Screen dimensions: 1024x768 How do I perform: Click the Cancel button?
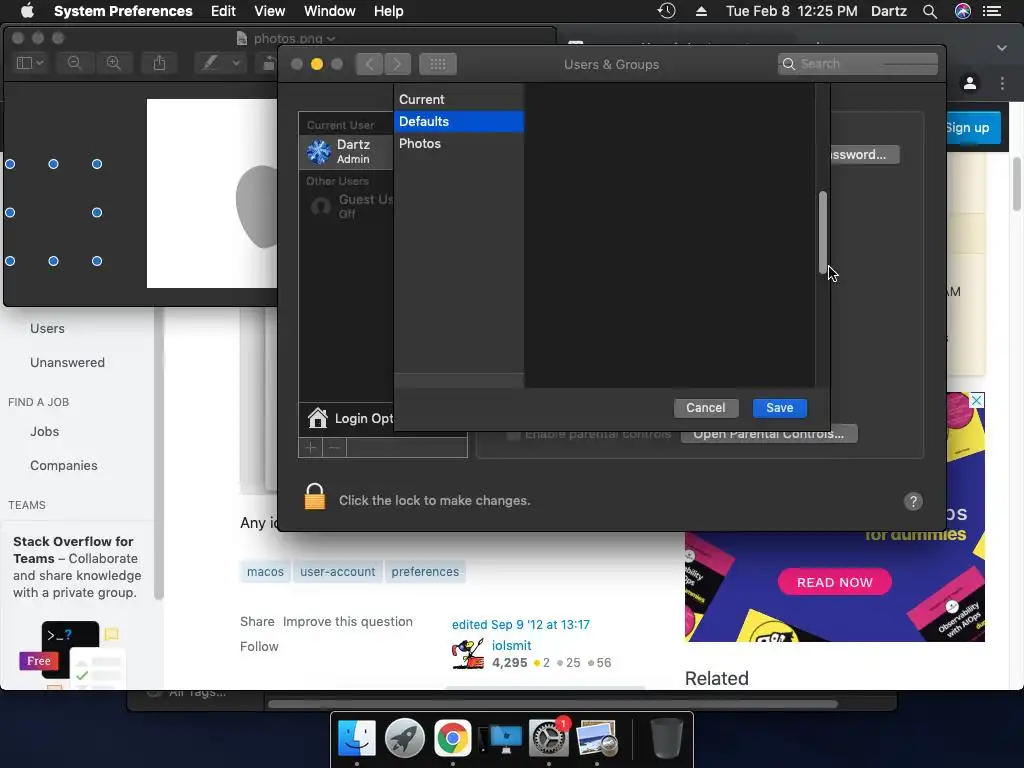(x=706, y=408)
